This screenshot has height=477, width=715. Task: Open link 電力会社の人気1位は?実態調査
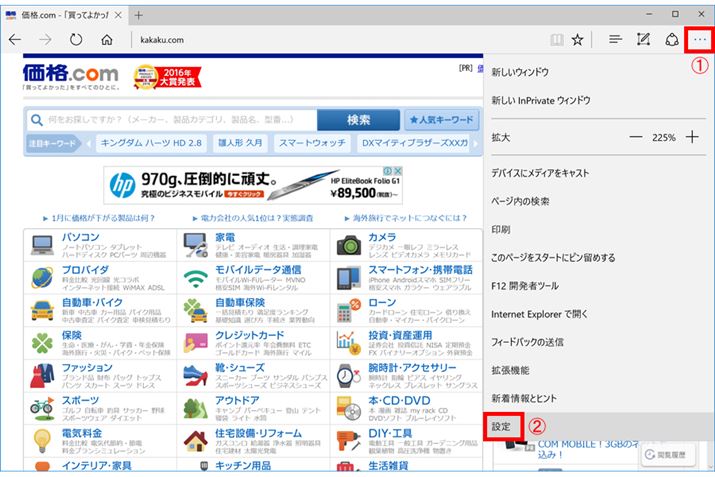coord(256,218)
